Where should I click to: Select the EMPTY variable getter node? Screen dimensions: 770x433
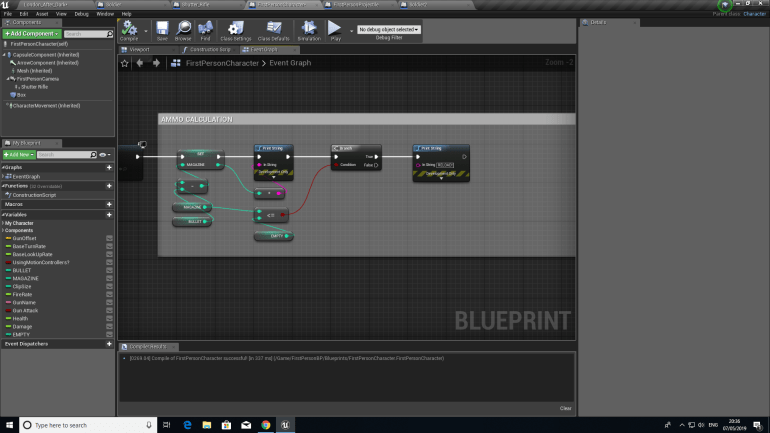pos(274,236)
